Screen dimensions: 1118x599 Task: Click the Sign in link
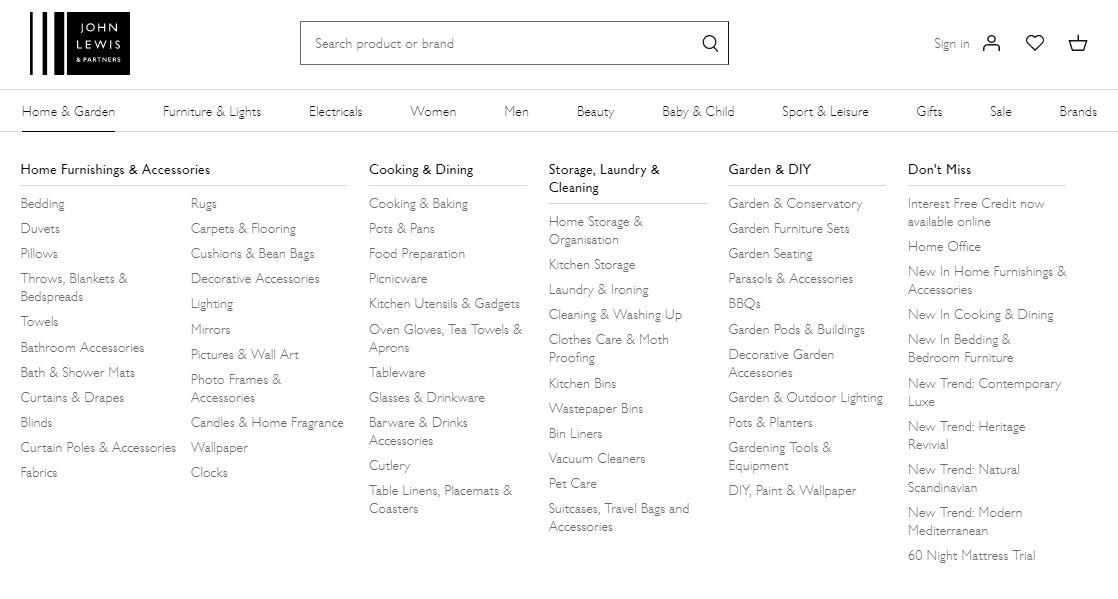(952, 44)
